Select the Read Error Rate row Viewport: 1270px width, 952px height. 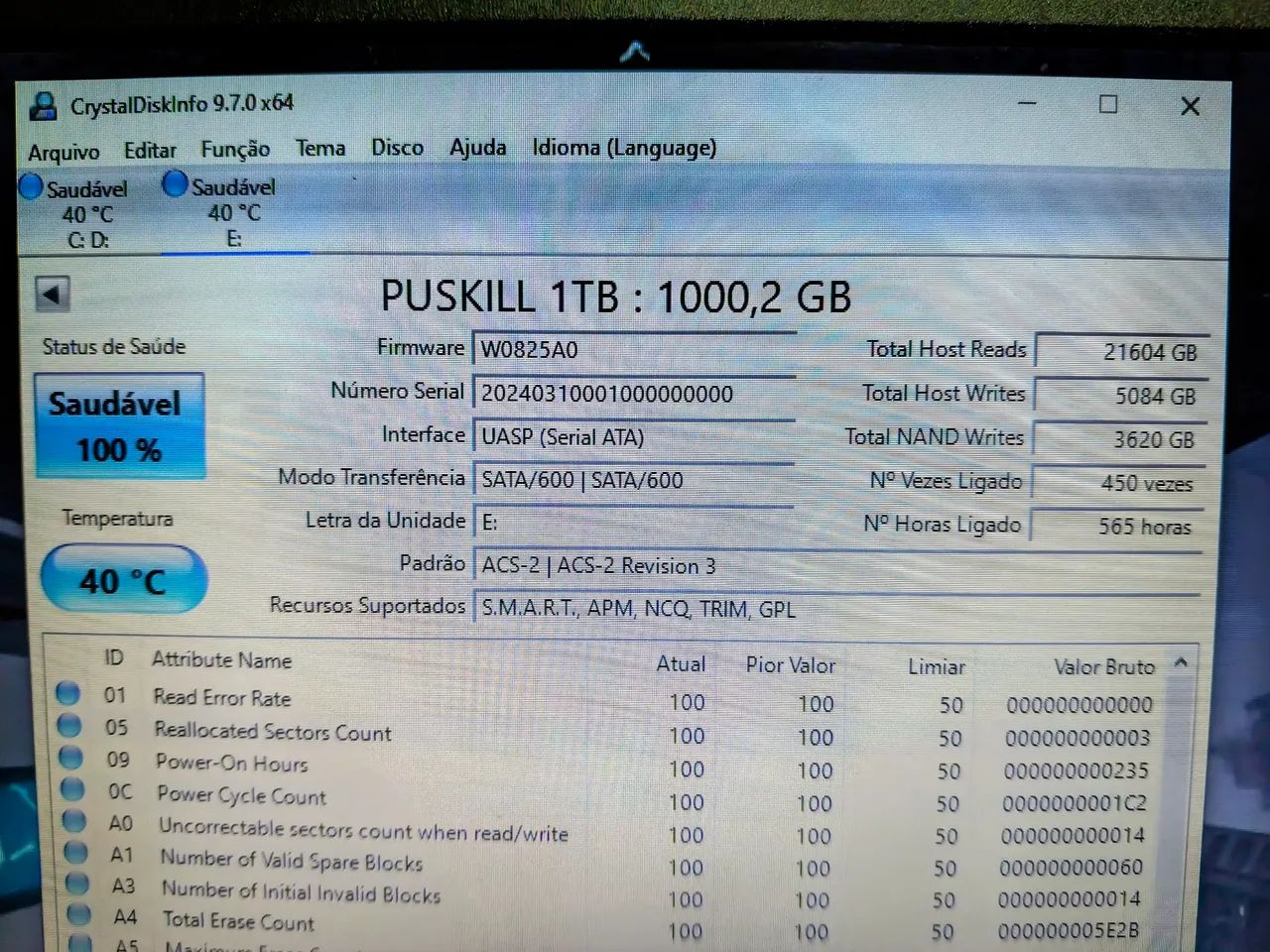(607, 700)
